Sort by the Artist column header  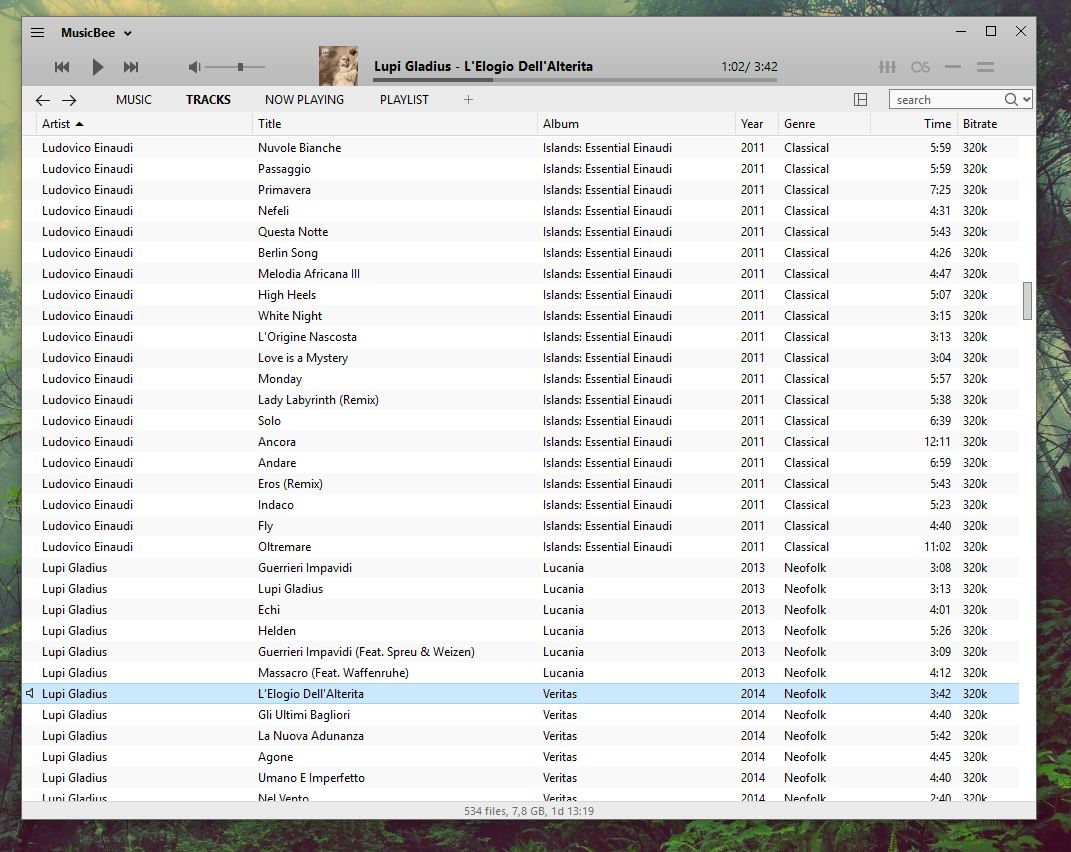click(143, 124)
